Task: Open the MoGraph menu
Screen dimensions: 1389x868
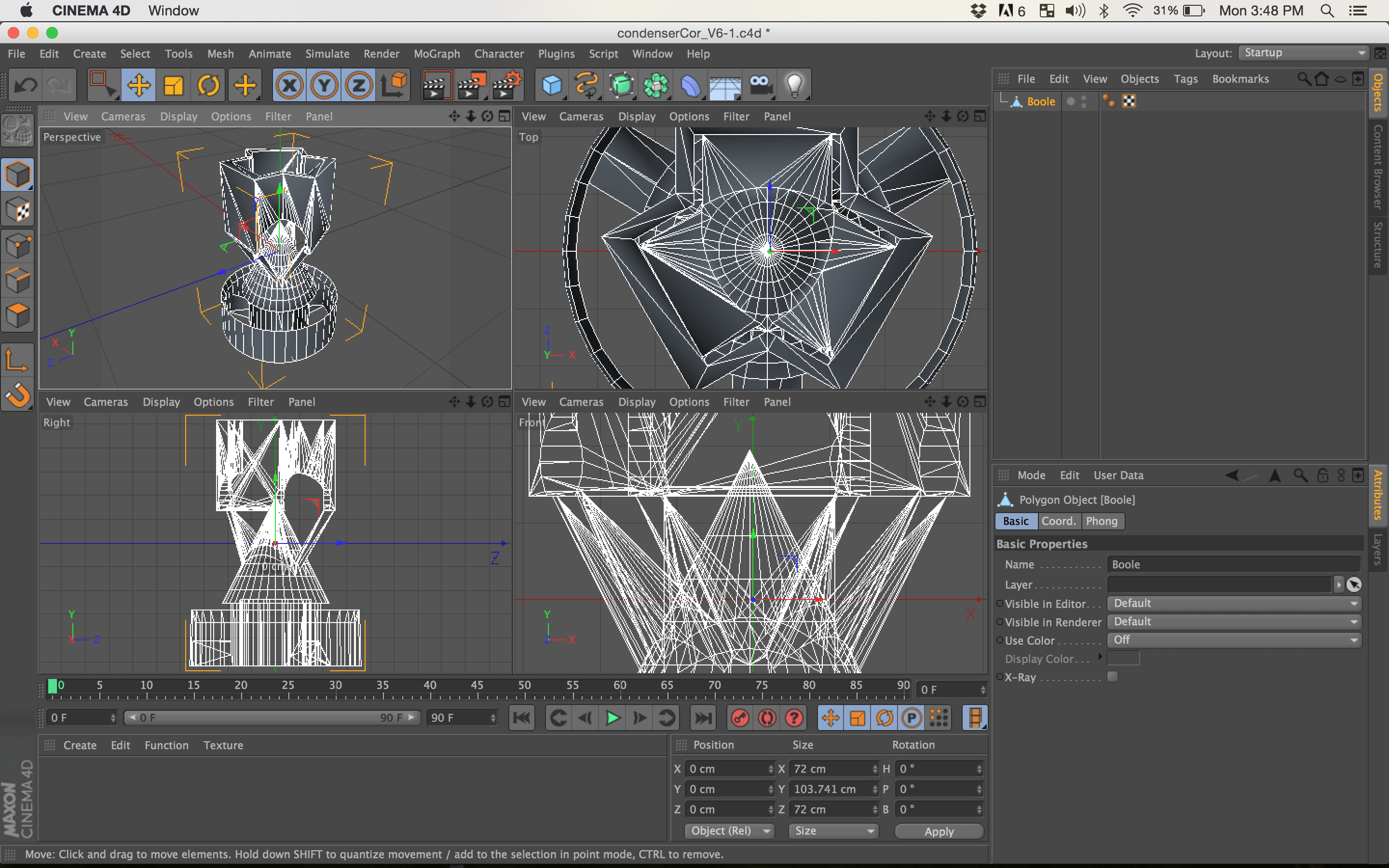Action: pyautogui.click(x=437, y=54)
